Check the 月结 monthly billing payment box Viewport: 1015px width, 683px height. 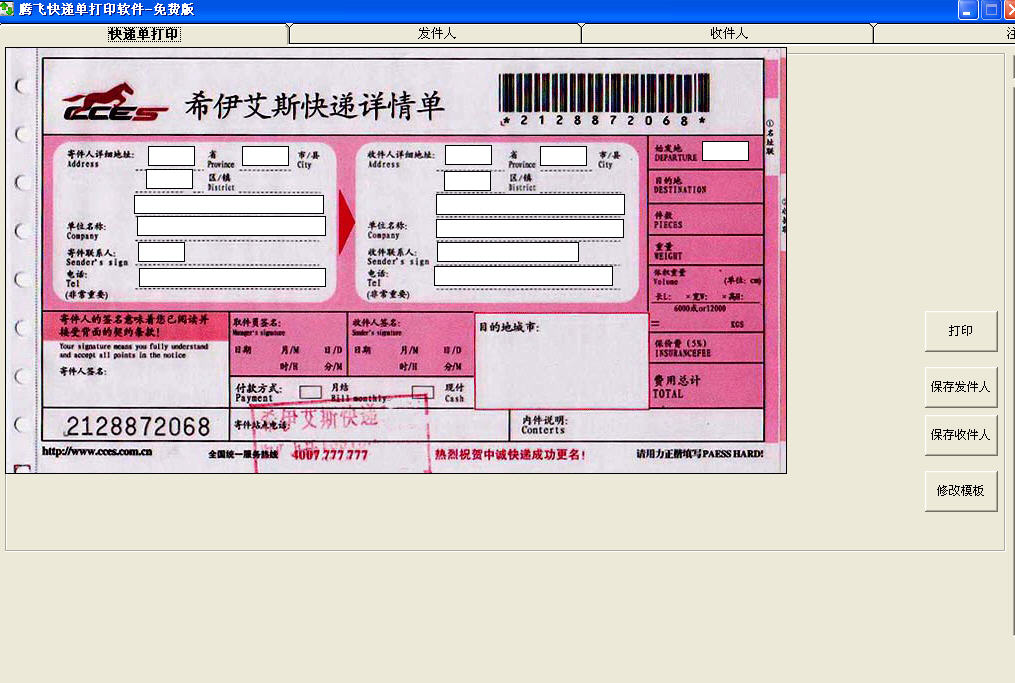310,391
